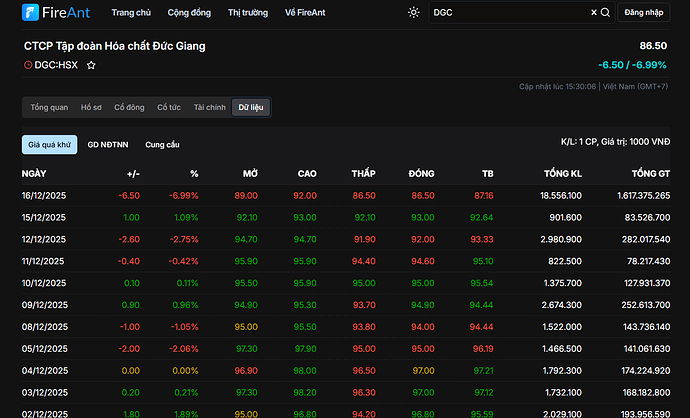Click the NGÀY column header
Viewport: 690px width, 418px height.
pyautogui.click(x=34, y=174)
